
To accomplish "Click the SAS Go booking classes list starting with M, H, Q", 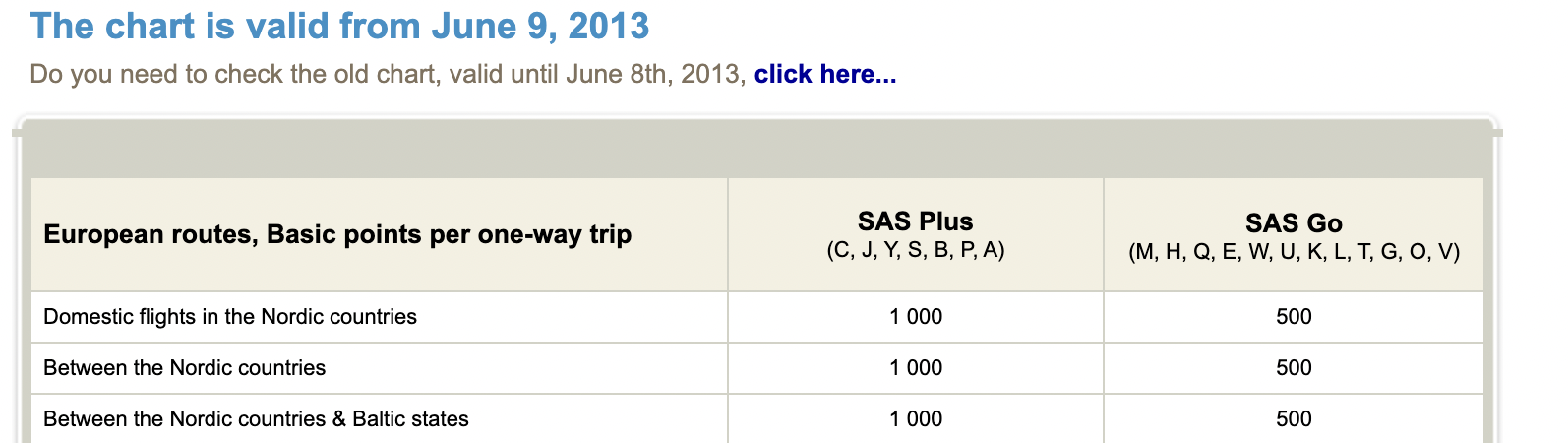I will pos(1293,252).
